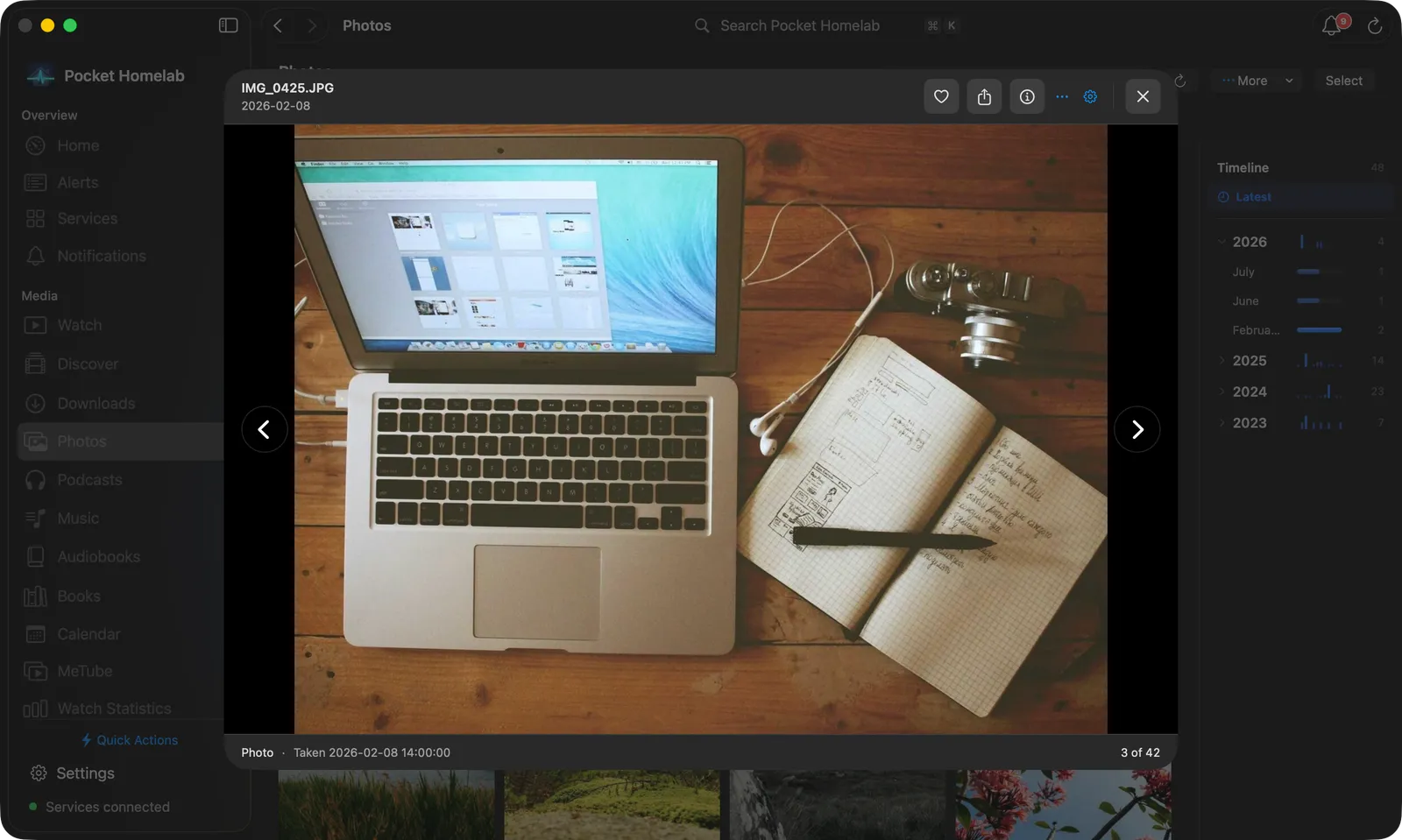This screenshot has height=840, width=1402.
Task: Advance to the next photo
Action: [1136, 429]
